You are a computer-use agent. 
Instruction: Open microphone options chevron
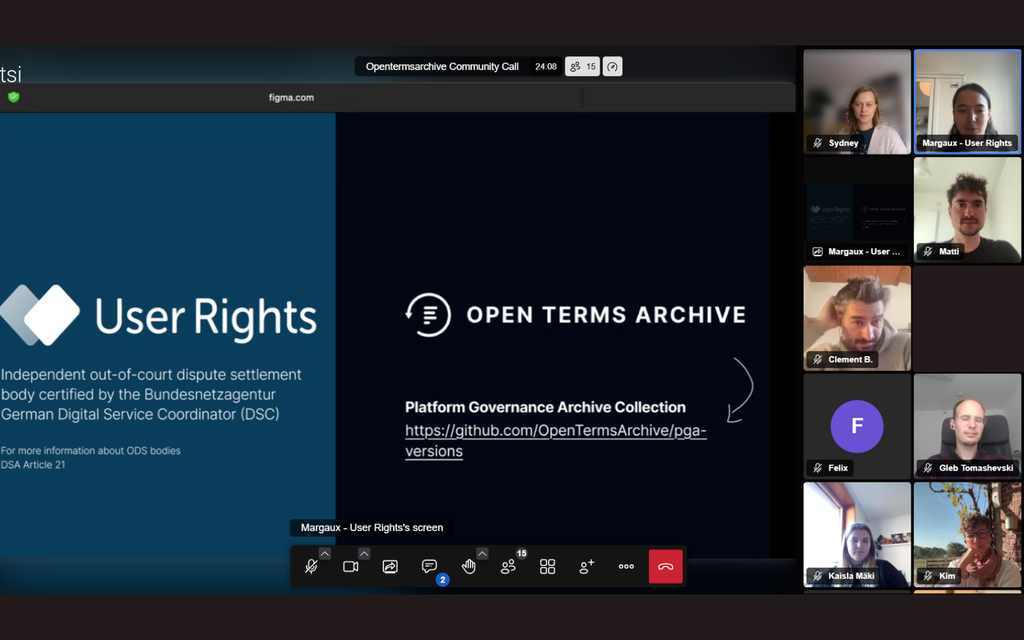tap(325, 554)
